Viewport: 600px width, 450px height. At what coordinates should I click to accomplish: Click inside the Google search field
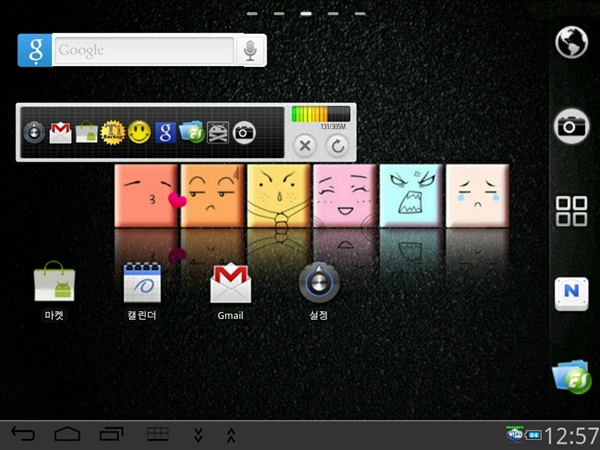(143, 50)
